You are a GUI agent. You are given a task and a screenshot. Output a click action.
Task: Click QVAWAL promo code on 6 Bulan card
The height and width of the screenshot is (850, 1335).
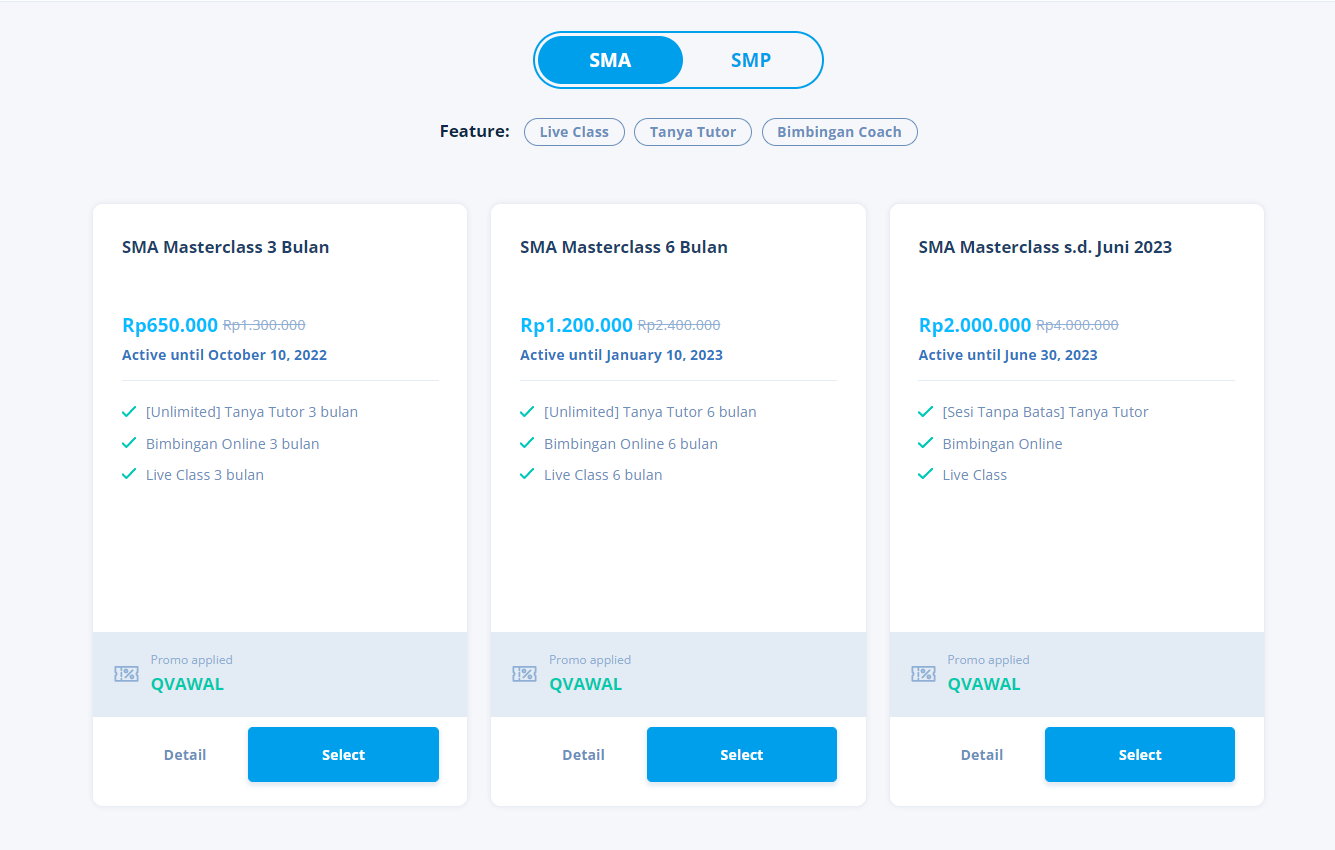586,684
